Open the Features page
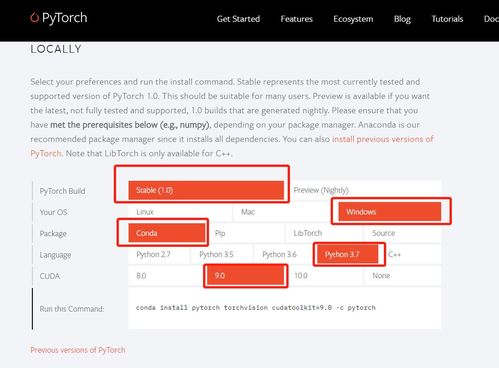 [297, 19]
